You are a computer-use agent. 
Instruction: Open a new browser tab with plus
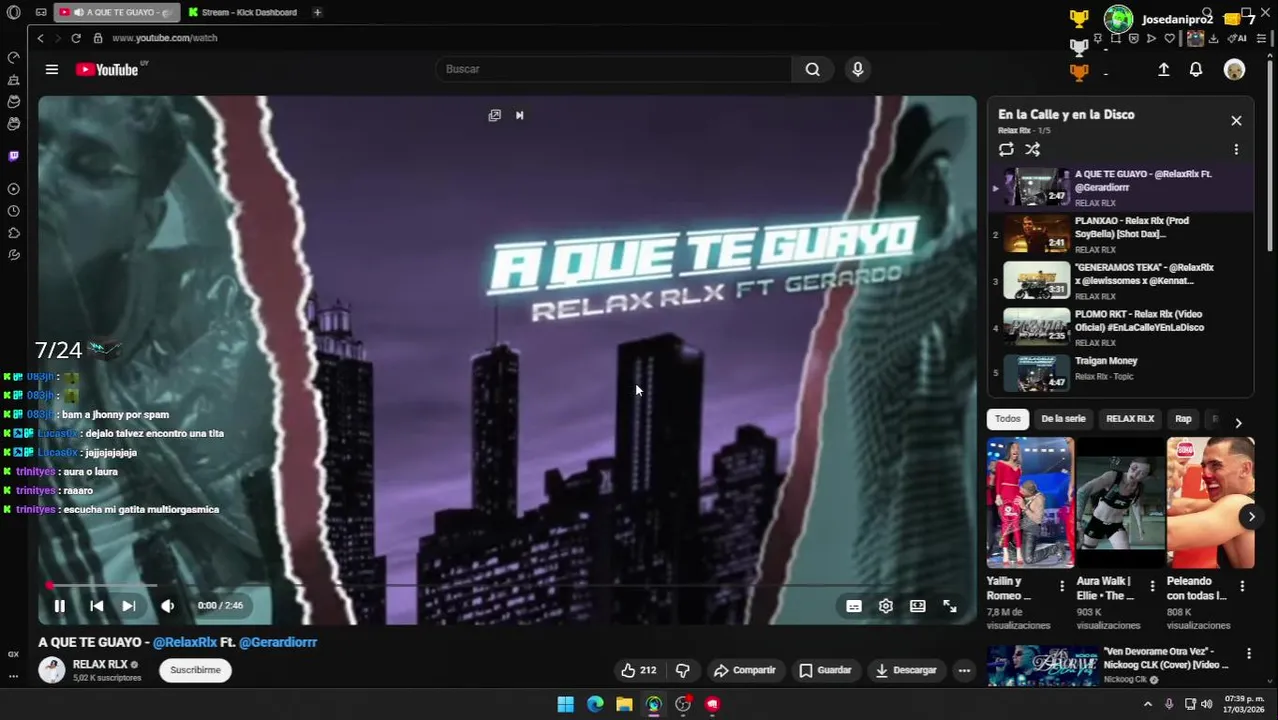[317, 12]
